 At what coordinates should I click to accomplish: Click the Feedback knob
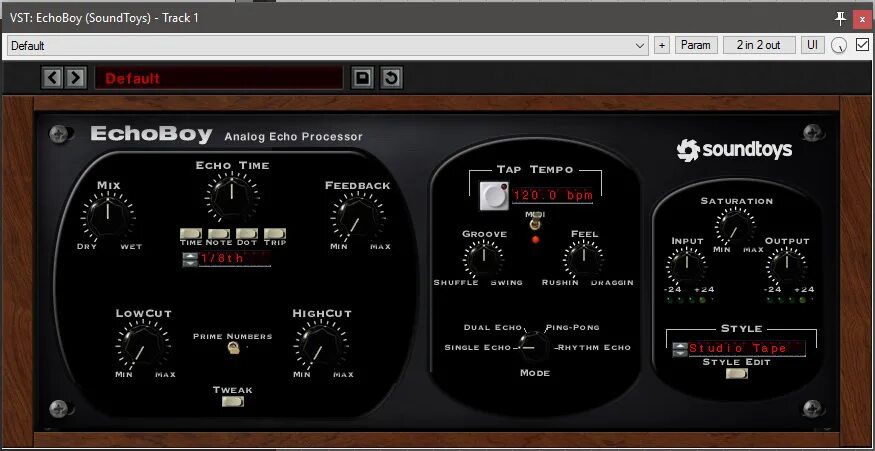coord(357,217)
